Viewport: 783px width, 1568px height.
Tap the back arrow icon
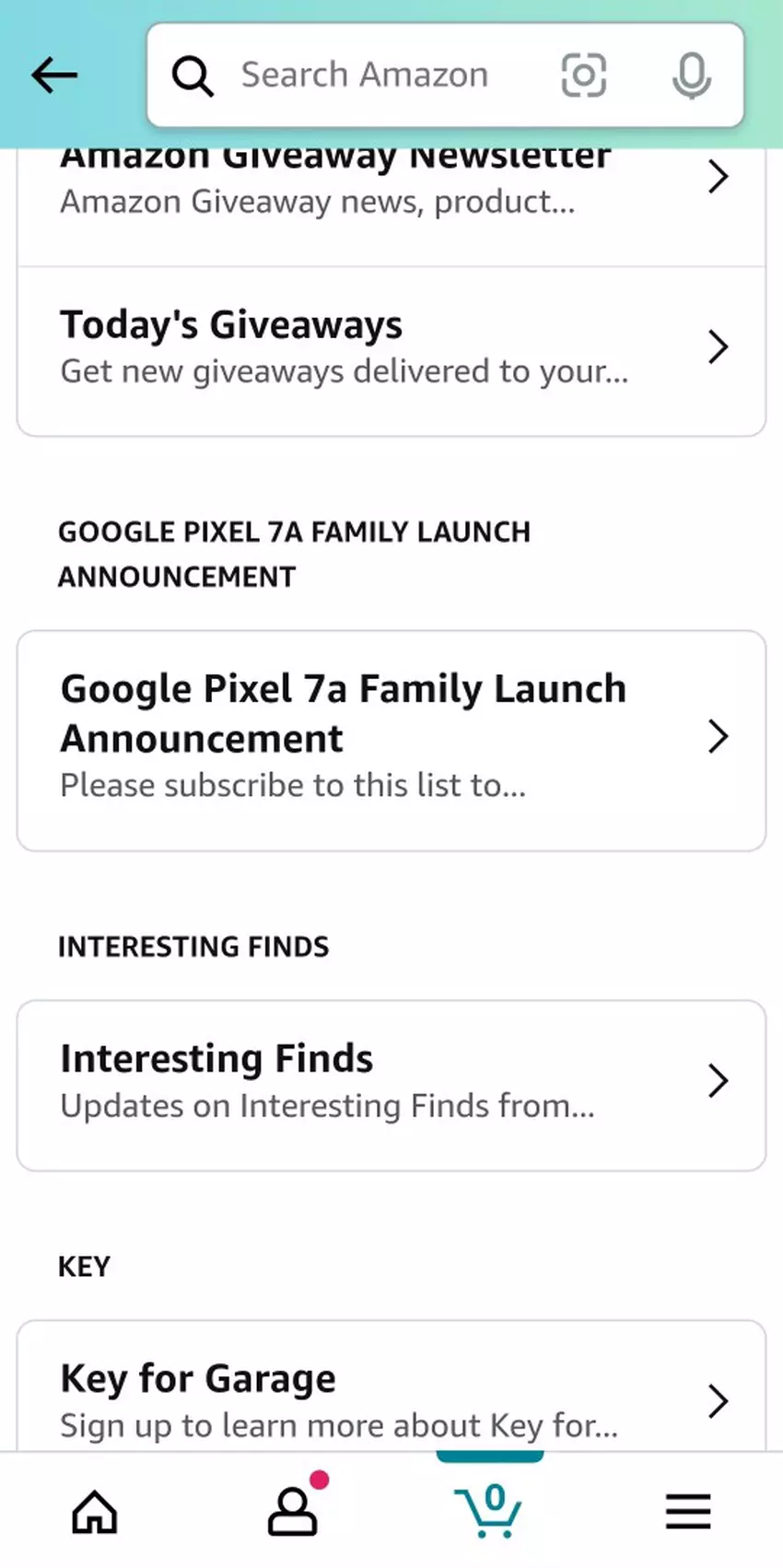tap(54, 75)
